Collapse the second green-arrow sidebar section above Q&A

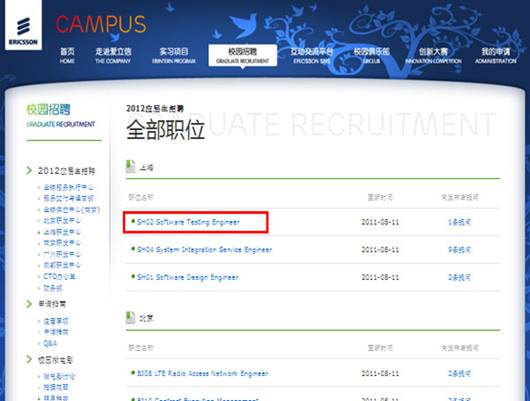29,304
